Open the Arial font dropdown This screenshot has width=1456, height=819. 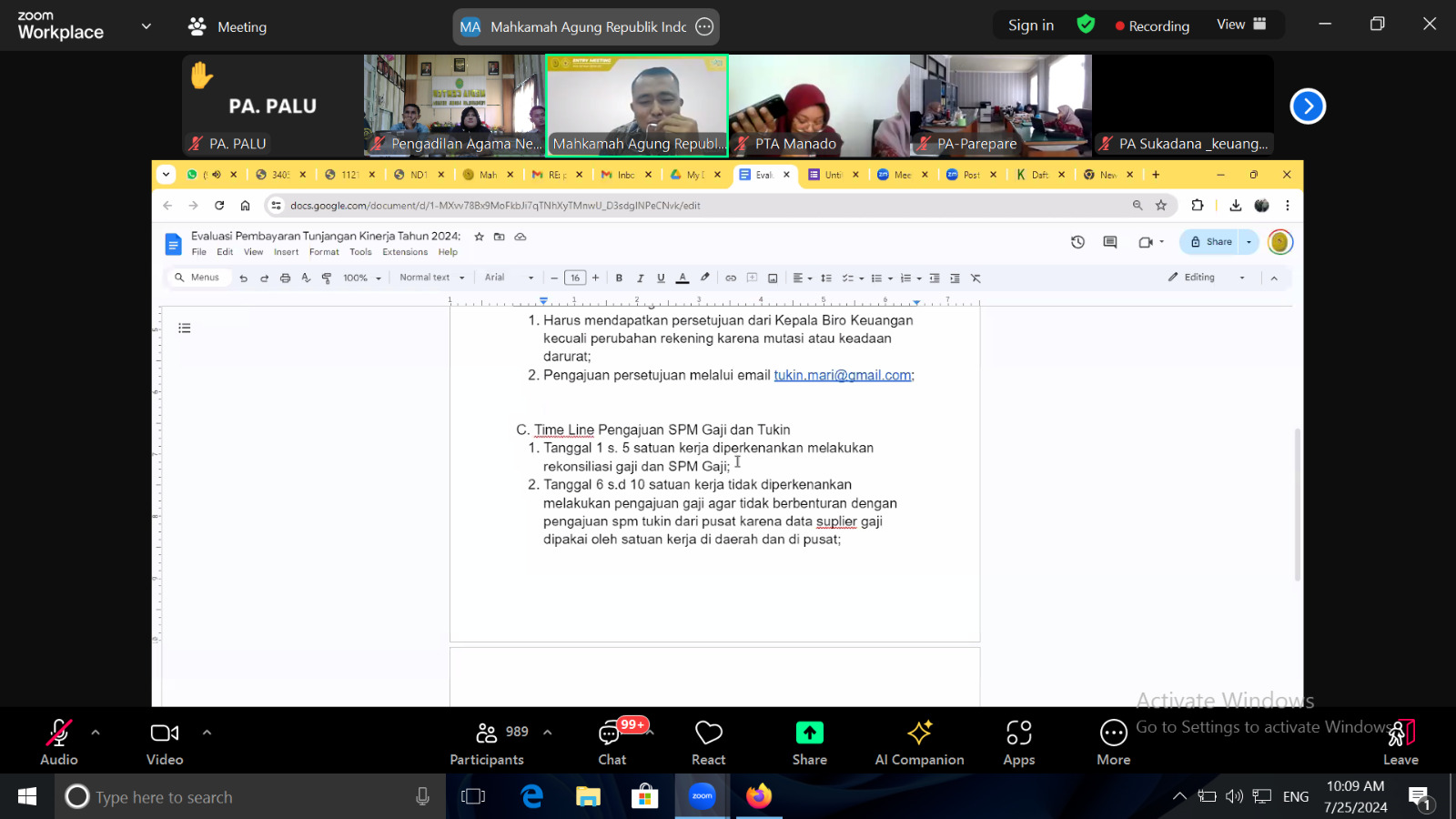tap(509, 278)
